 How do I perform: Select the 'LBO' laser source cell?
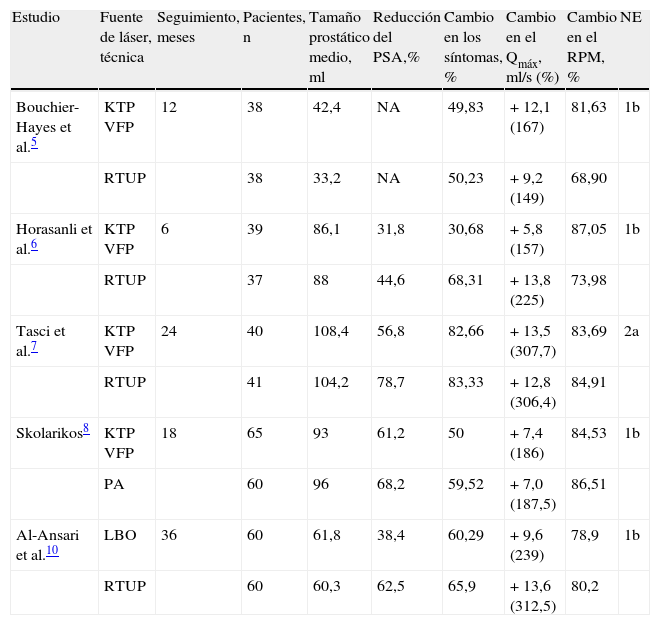(x=118, y=536)
